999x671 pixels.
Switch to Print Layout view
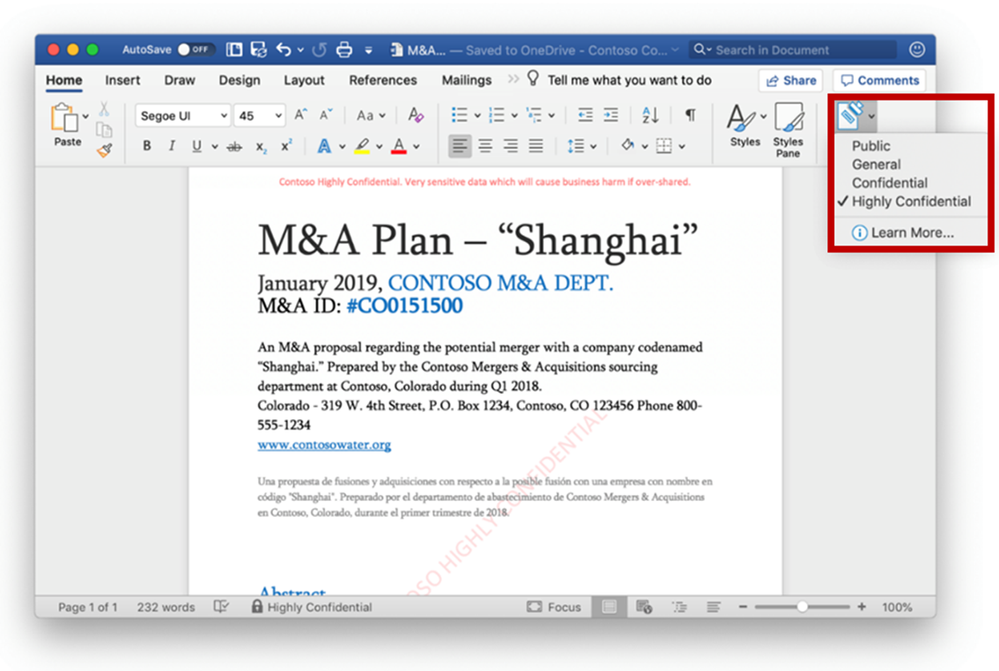609,607
